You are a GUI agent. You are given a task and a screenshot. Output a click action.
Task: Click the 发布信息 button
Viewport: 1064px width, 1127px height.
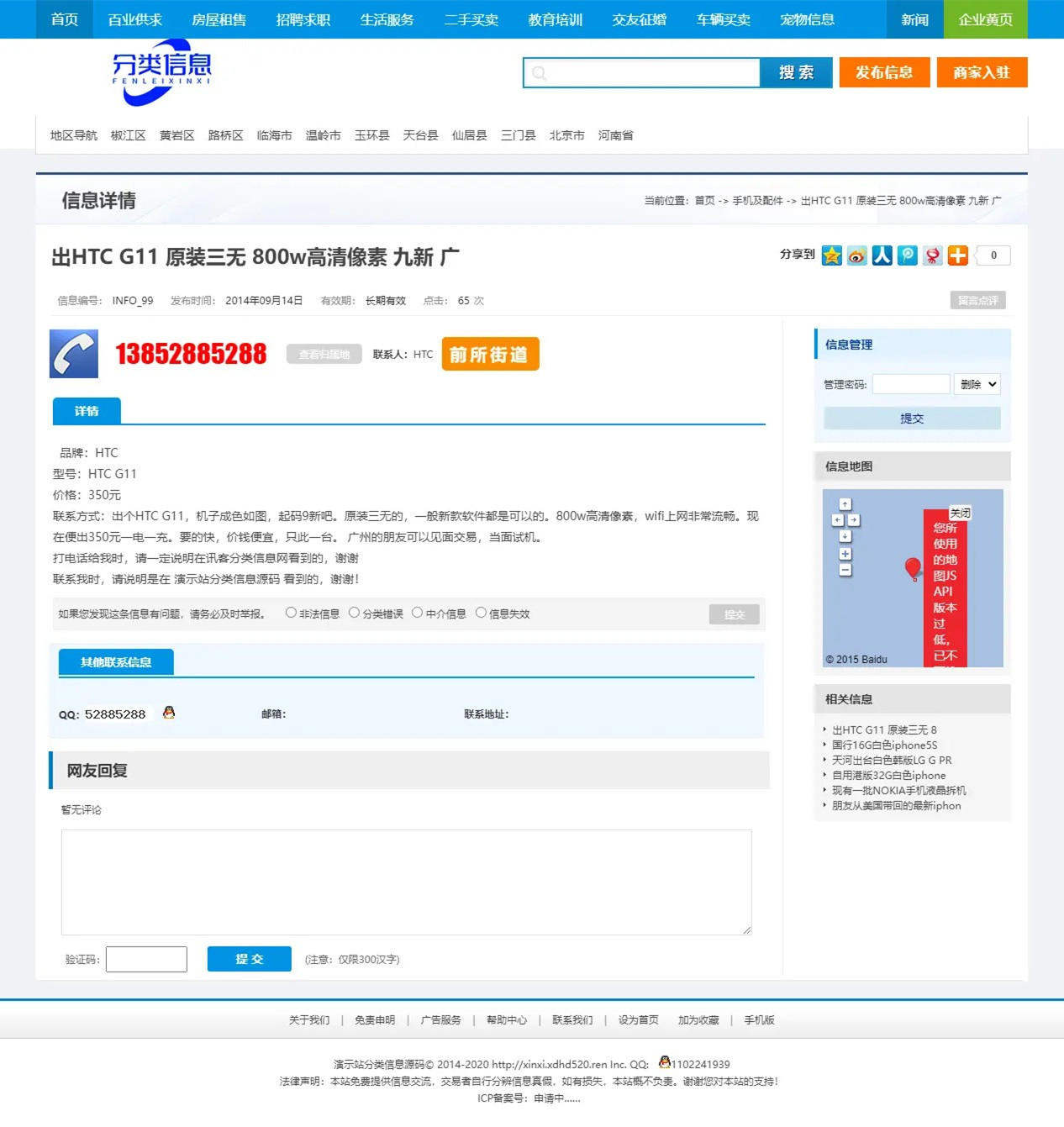click(883, 72)
